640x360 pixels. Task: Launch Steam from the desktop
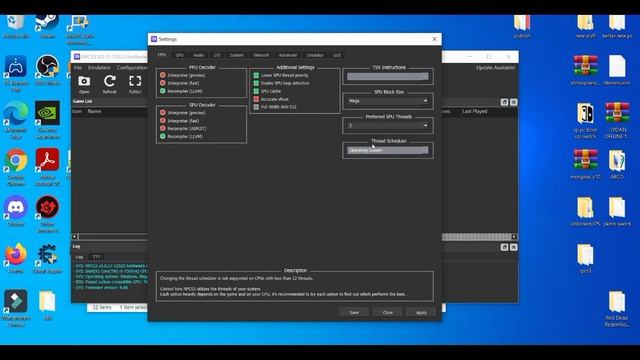point(47,25)
